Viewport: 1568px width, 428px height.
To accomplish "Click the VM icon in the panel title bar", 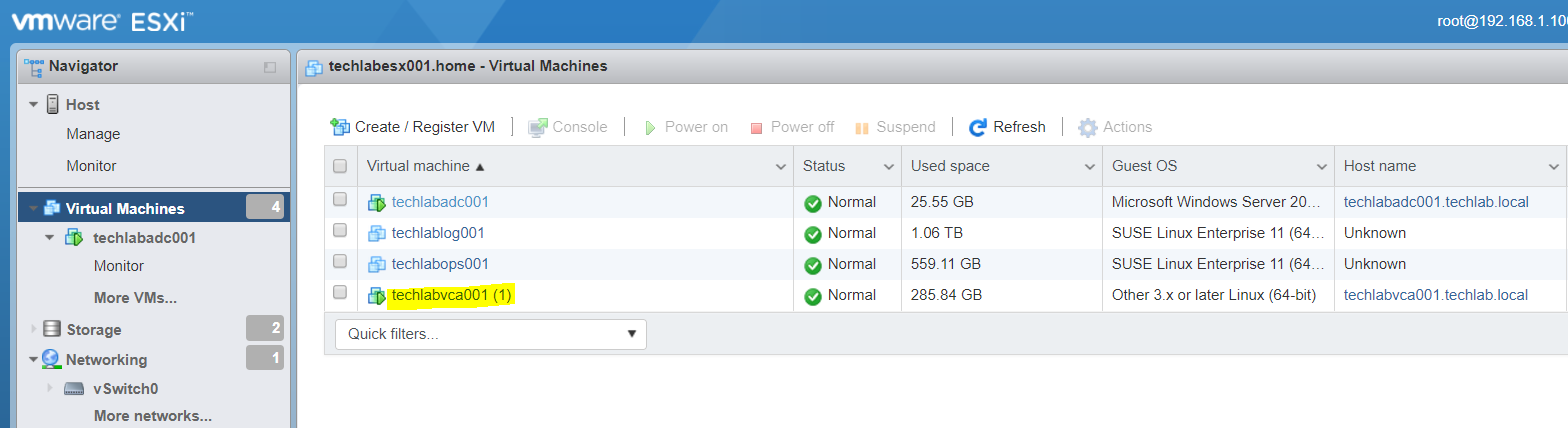I will pyautogui.click(x=315, y=67).
